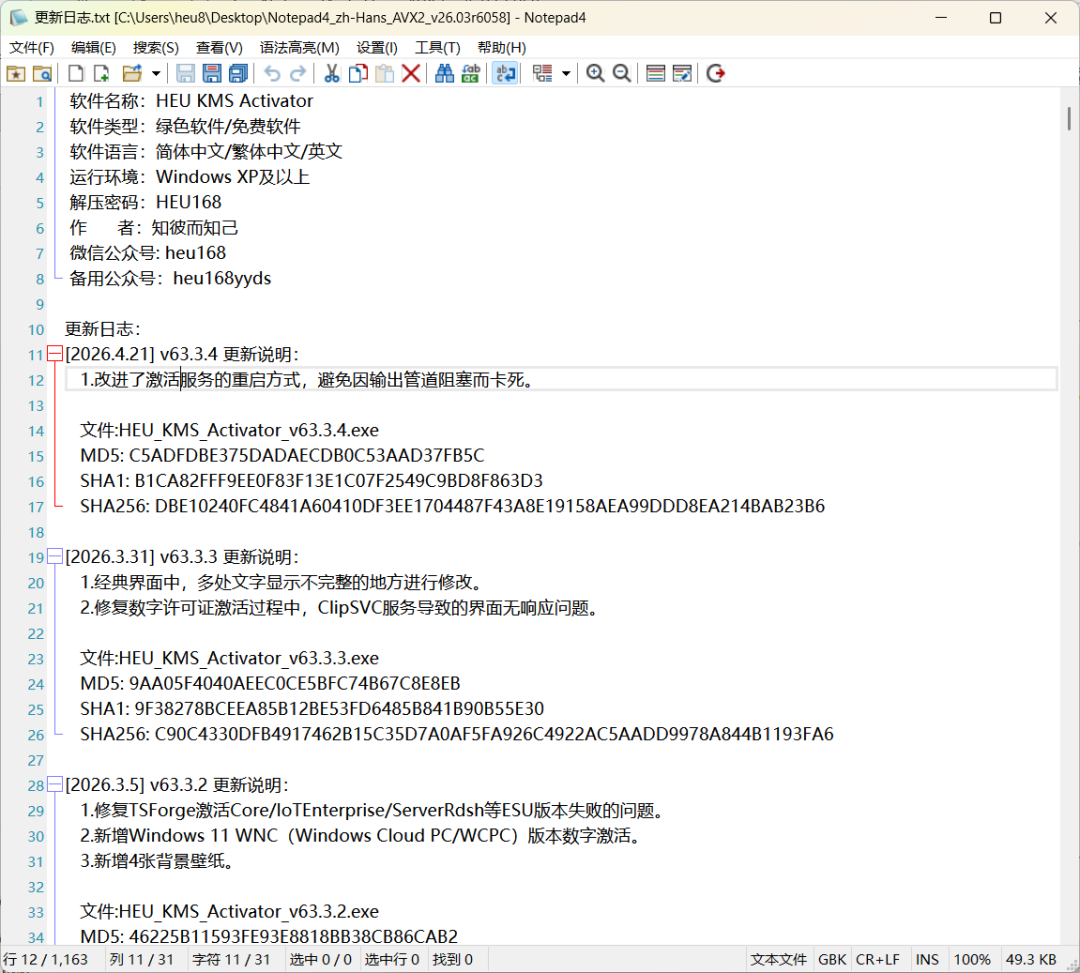Screen dimensions: 1080x973
Task: Open the 搜索(S) menu
Action: [x=156, y=48]
